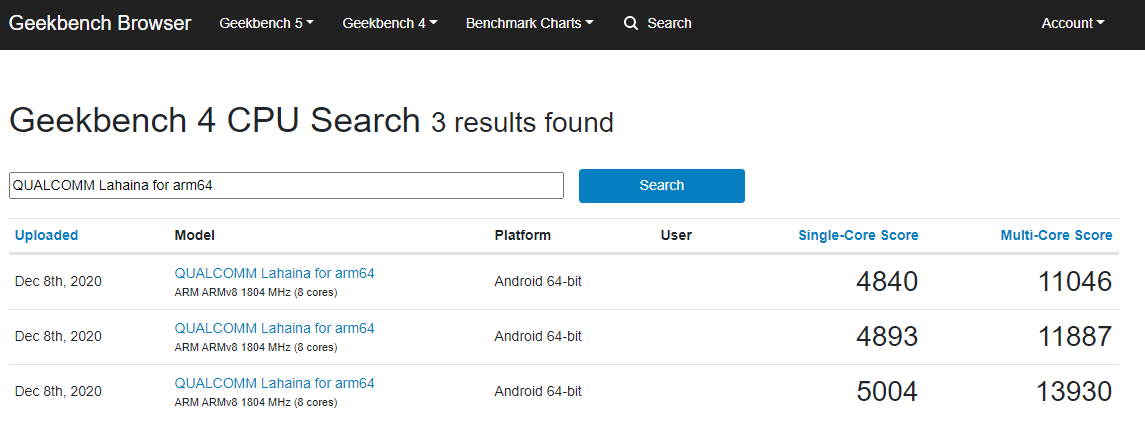Open first QUALCOMM Lahaina result scoring 4840
This screenshot has width=1145, height=441.
(275, 273)
